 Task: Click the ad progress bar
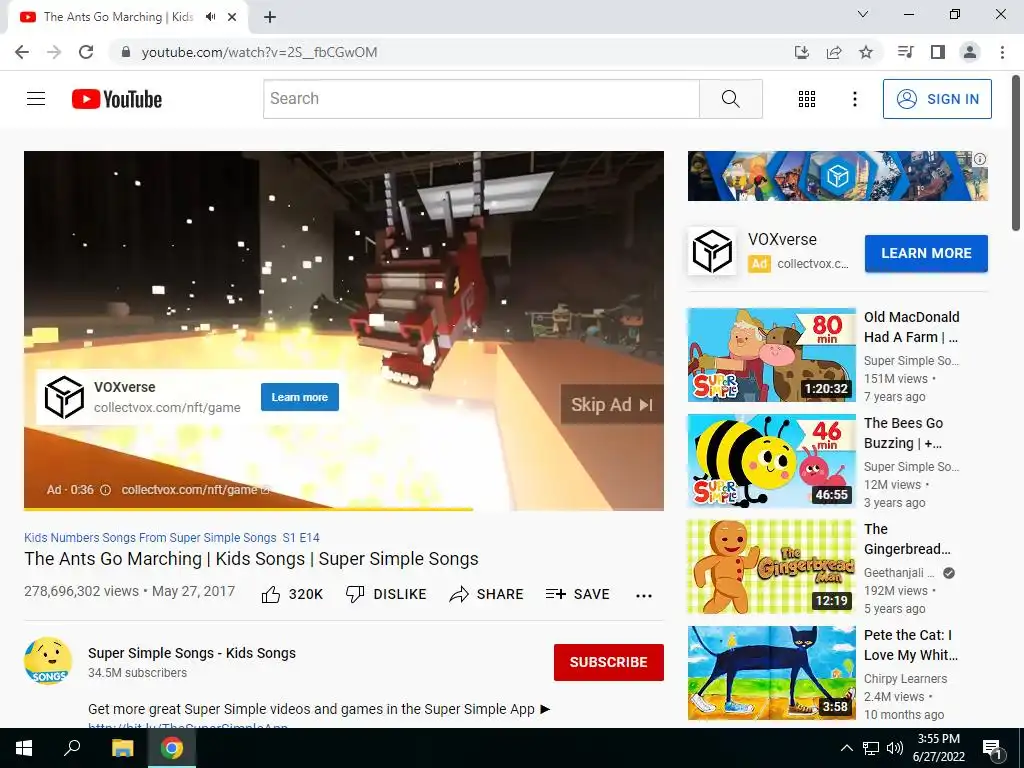coord(344,509)
